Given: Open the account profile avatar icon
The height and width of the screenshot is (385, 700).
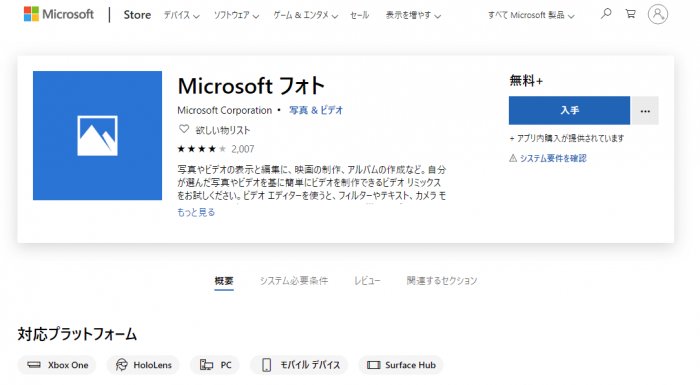Looking at the screenshot, I should [658, 14].
